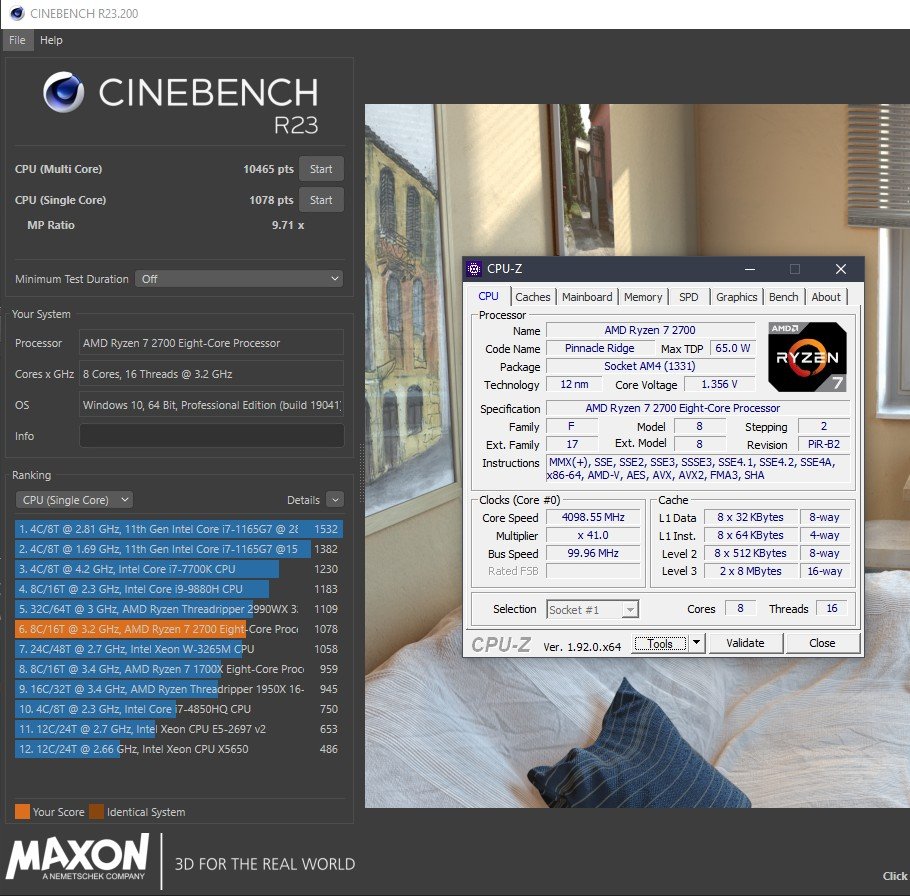
Task: Switch to the Bench tab in CPU-Z
Action: [x=783, y=297]
